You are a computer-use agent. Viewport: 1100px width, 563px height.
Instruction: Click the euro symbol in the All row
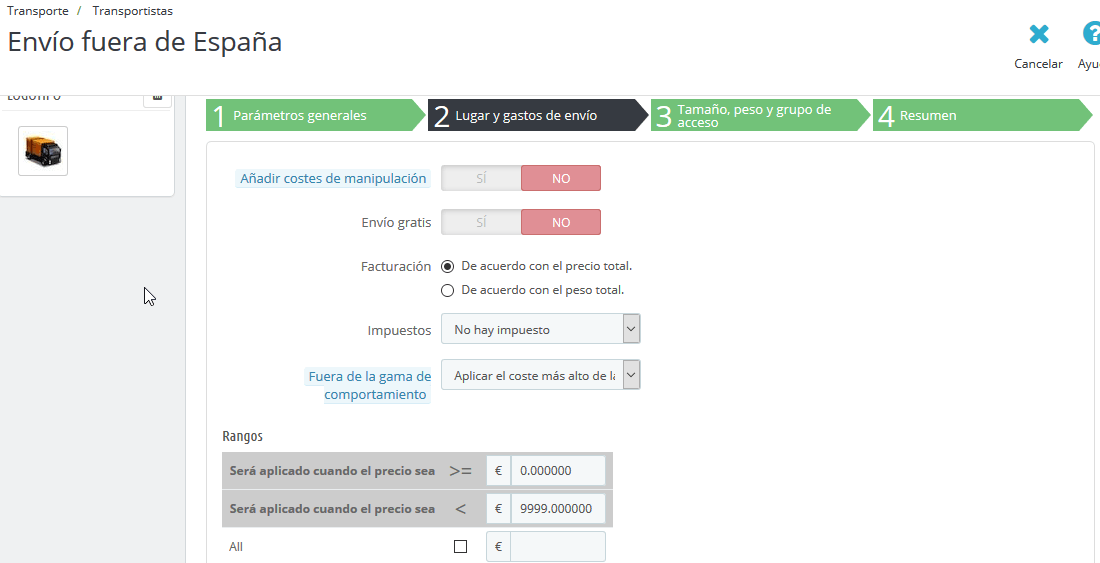498,546
